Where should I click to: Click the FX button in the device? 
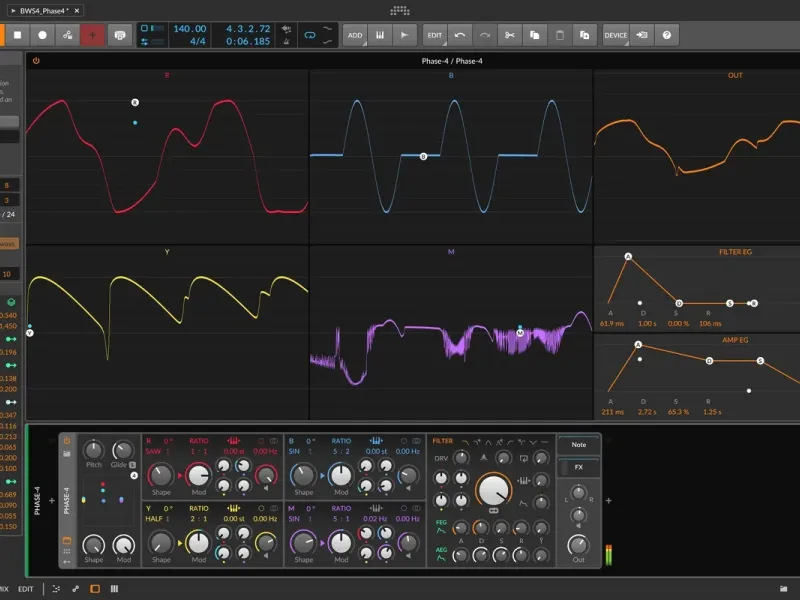pos(579,467)
